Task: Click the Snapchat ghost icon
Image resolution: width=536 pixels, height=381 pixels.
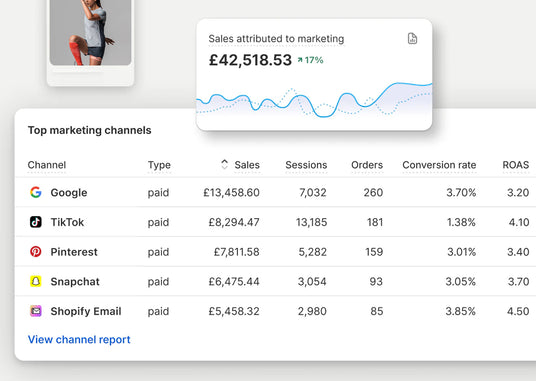Action: click(x=36, y=282)
